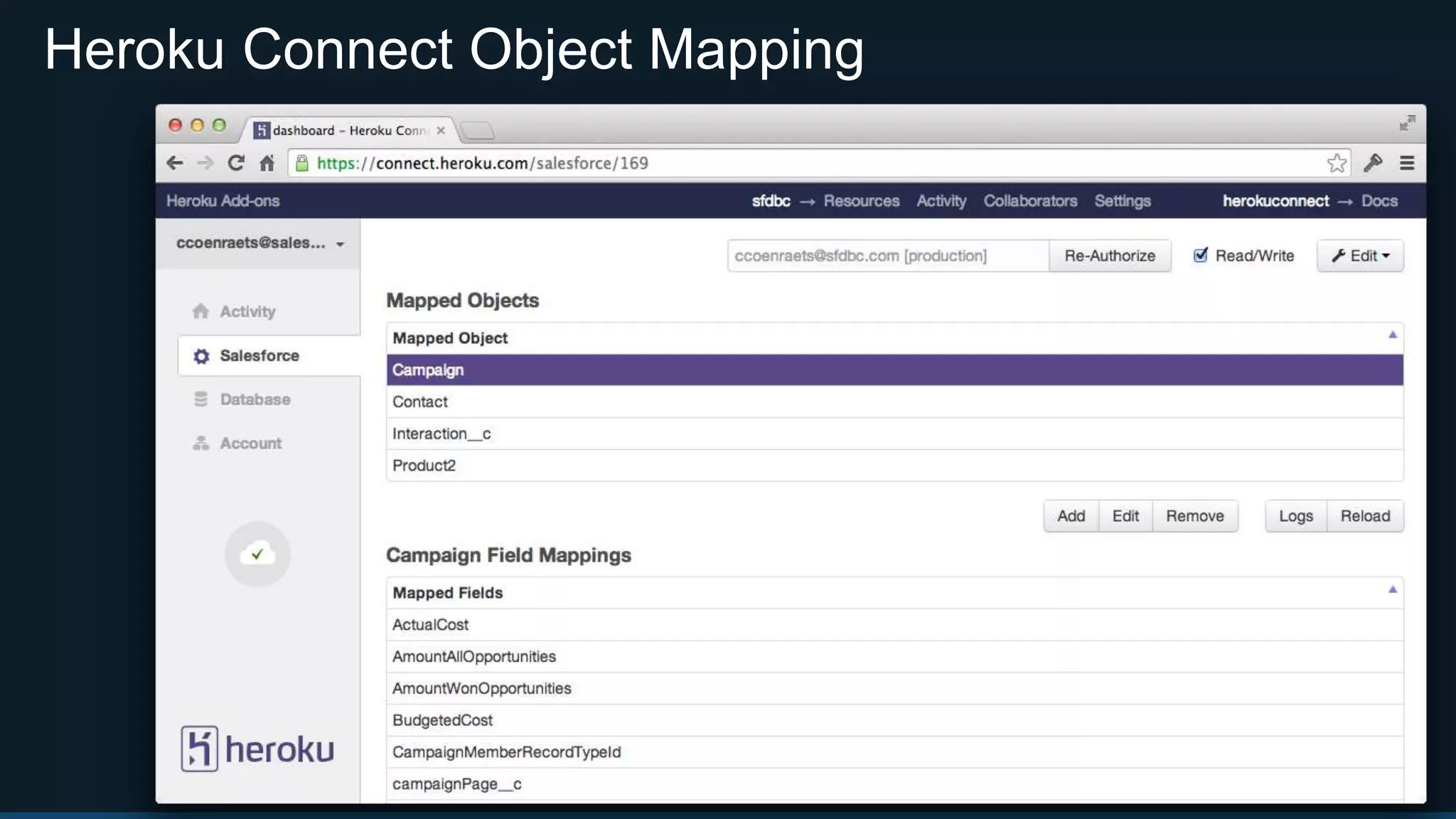Toggle the Read/Write checkbox
Viewport: 1456px width, 819px height.
tap(1201, 255)
